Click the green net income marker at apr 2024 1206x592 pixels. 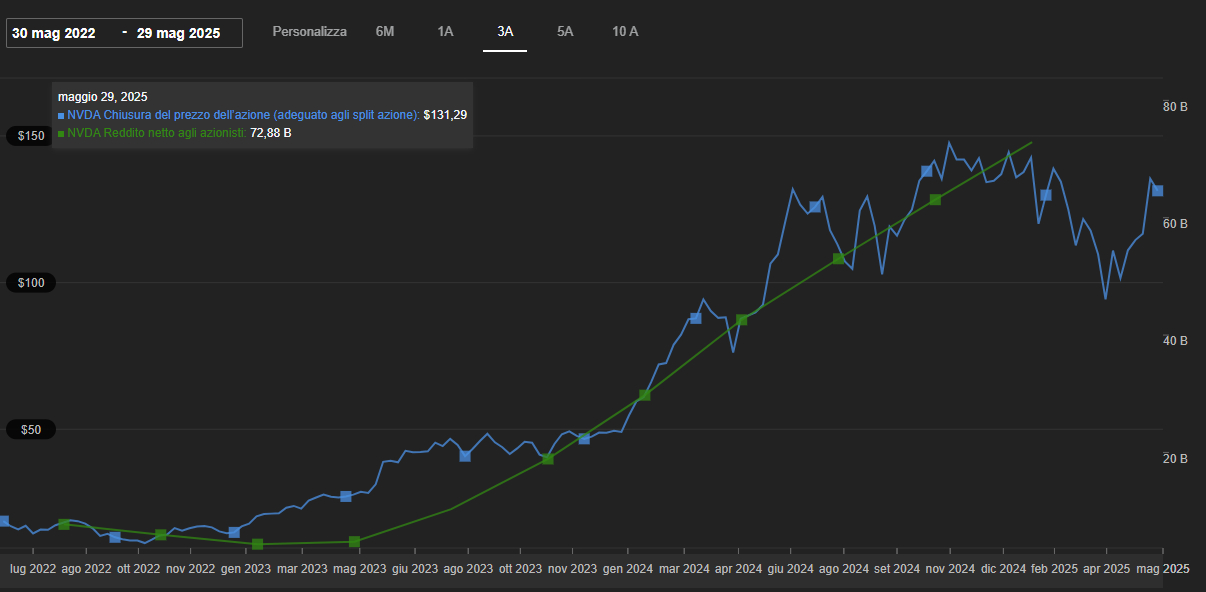click(x=742, y=320)
